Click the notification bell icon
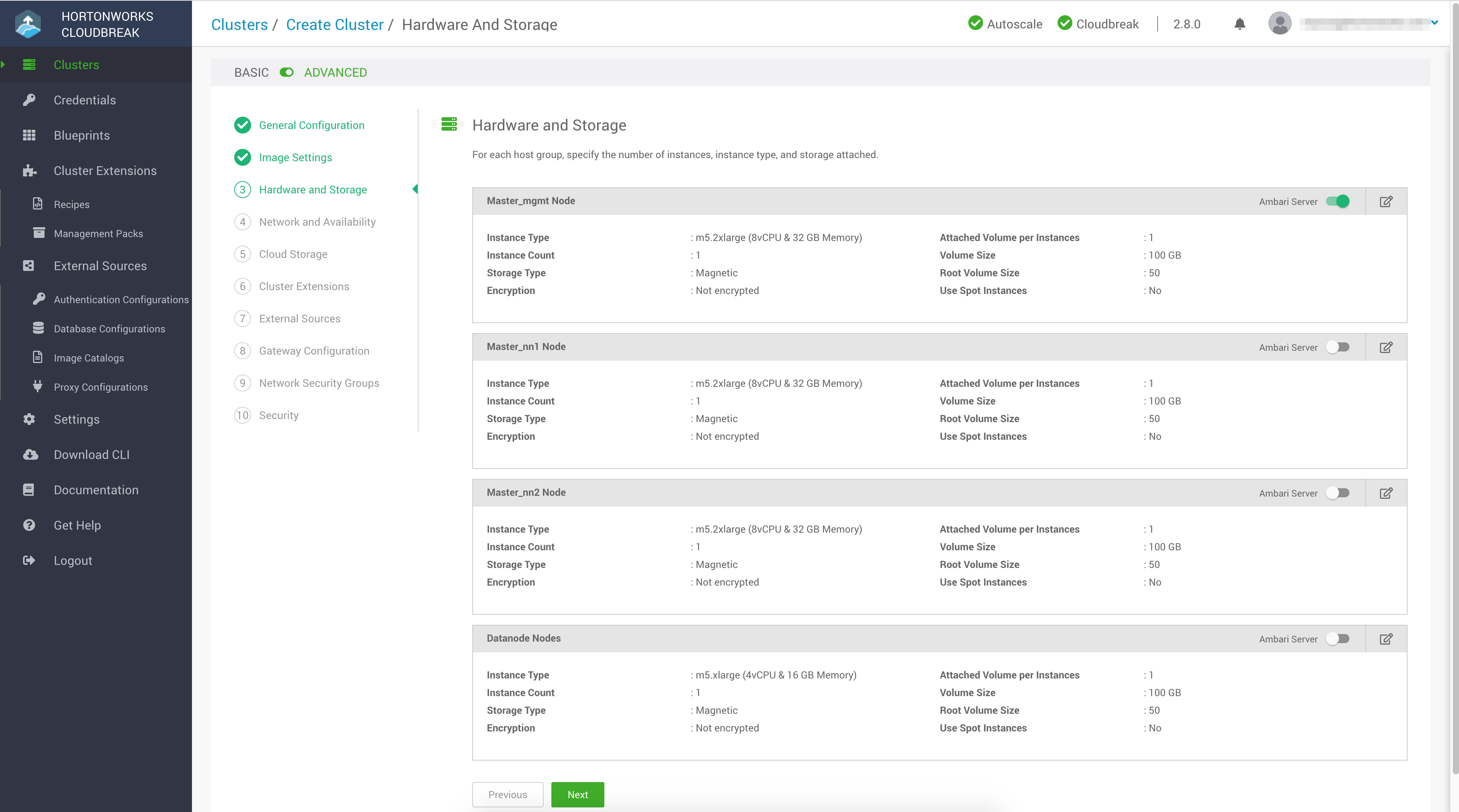Screen dimensions: 1459x812 1239,24
